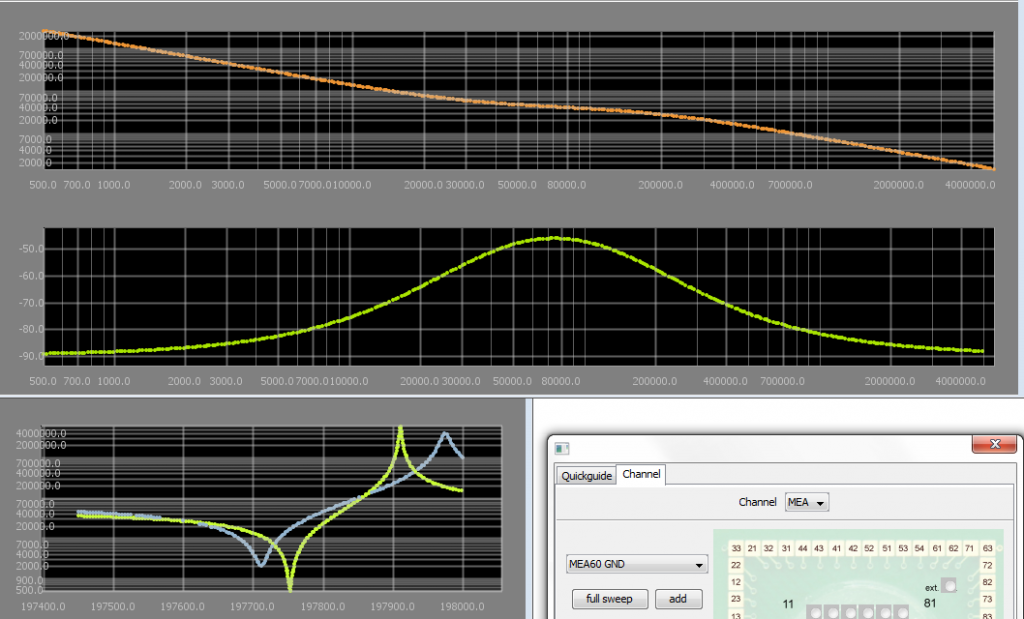Select electrode pad 63
This screenshot has width=1024, height=619.
988,549
